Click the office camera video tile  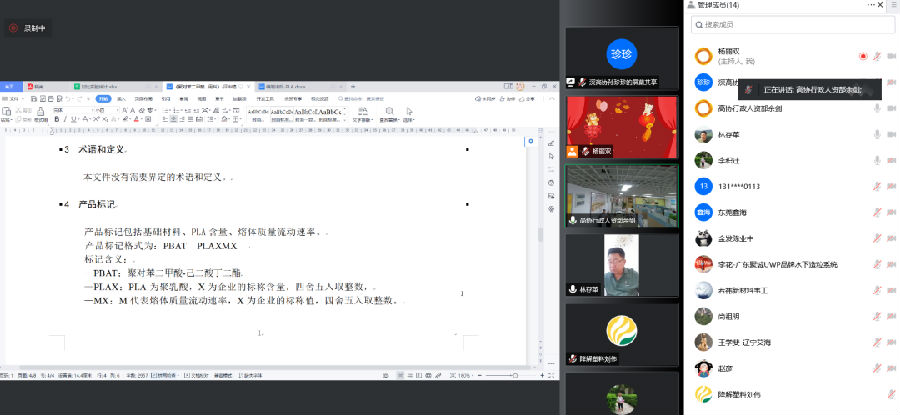(x=622, y=196)
